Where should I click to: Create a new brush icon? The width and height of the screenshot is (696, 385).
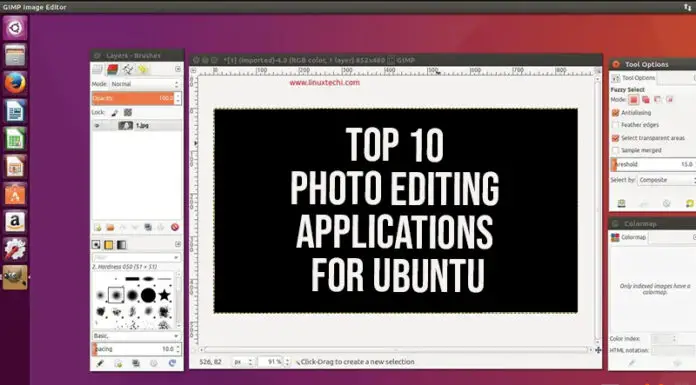click(118, 364)
